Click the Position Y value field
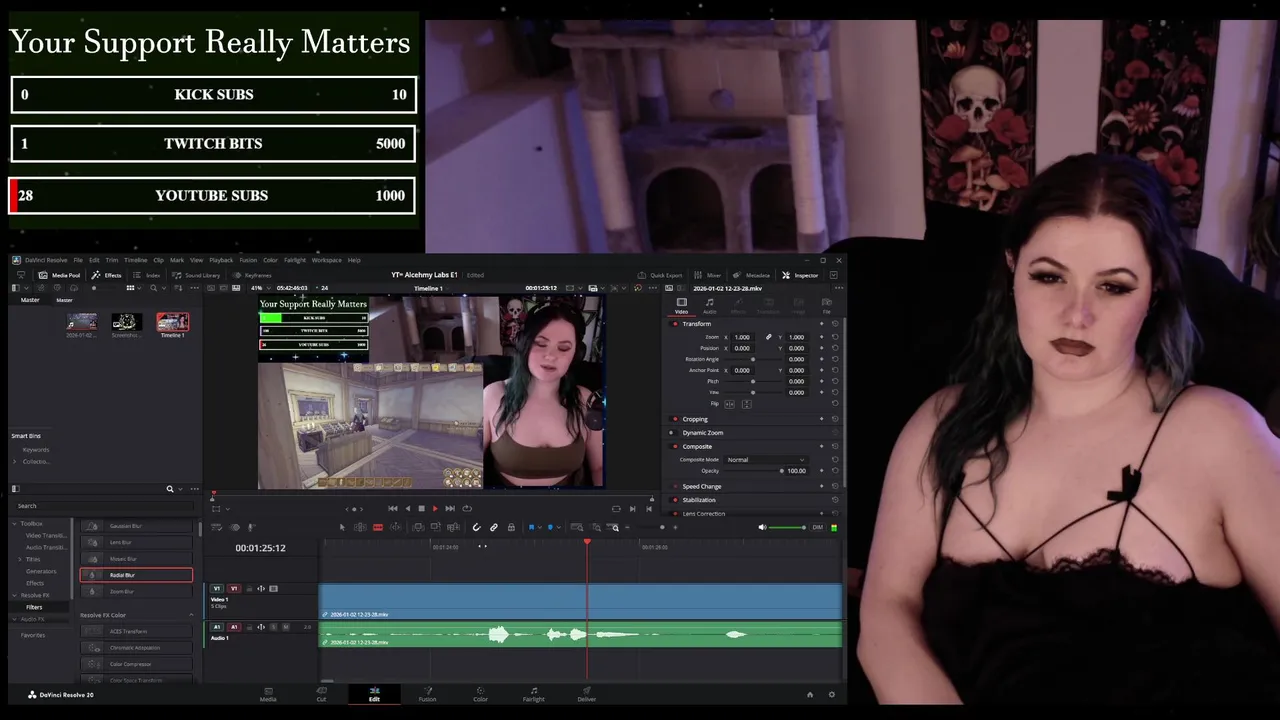This screenshot has width=1280, height=720. 797,348
